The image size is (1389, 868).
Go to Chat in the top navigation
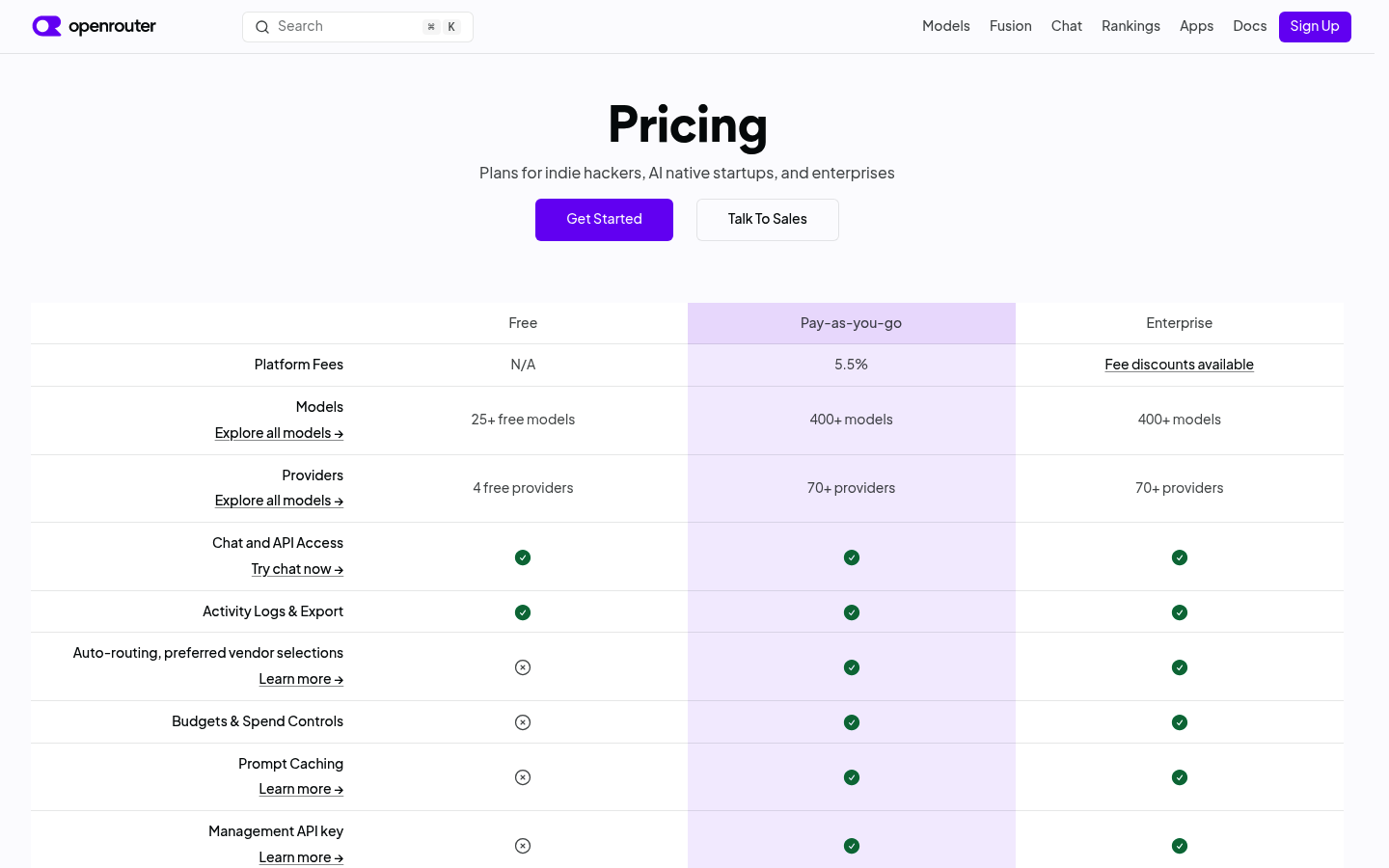1066,26
